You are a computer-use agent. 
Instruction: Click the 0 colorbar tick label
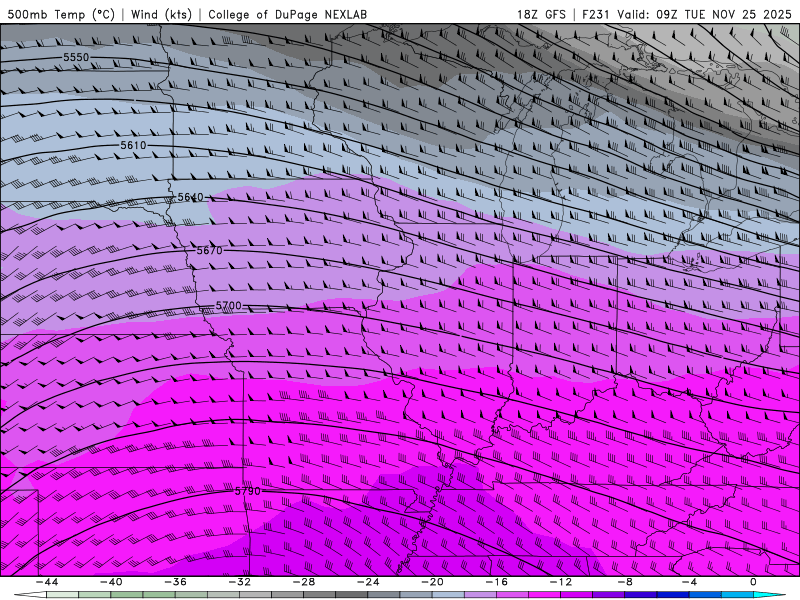(754, 582)
